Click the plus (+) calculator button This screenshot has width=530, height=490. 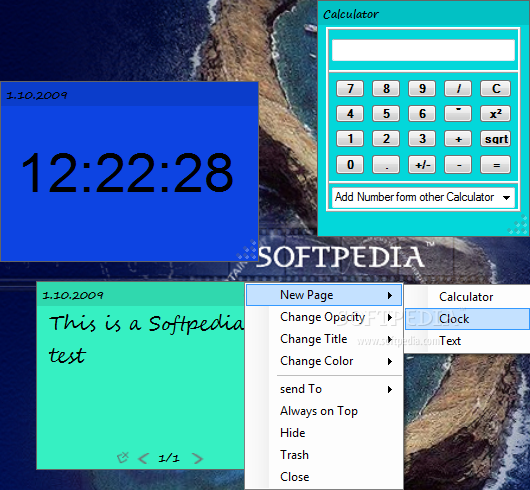458,139
